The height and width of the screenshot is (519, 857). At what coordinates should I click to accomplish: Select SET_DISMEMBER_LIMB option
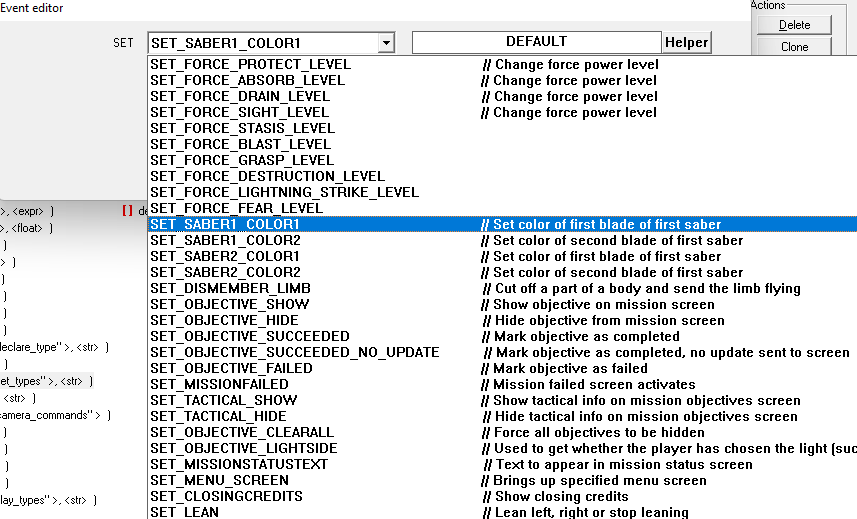pos(502,288)
